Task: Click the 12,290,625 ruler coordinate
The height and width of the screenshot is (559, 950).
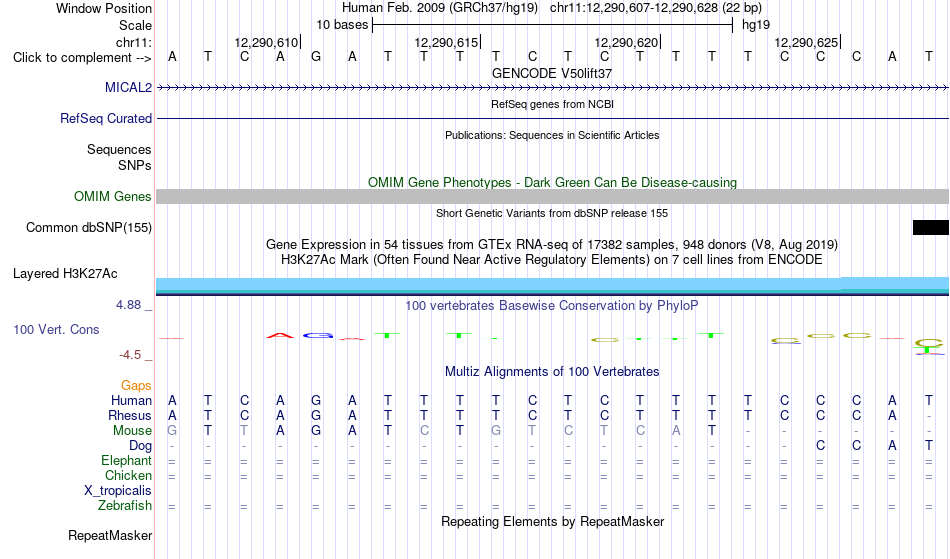Action: tap(806, 42)
